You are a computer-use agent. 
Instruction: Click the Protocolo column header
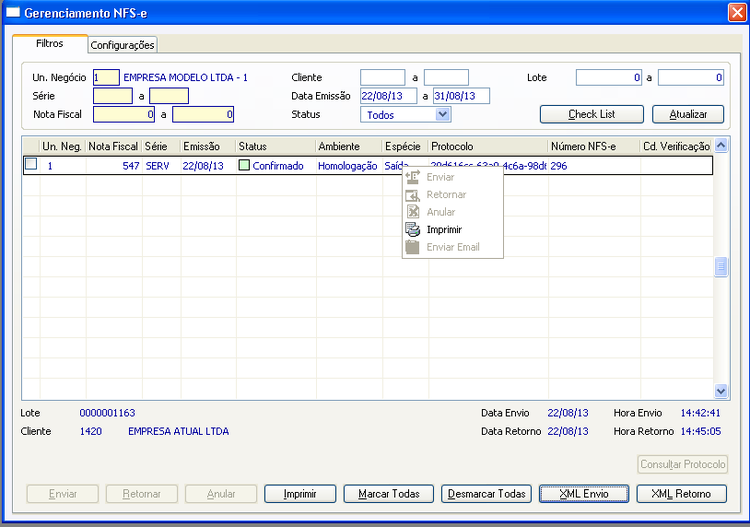click(488, 146)
